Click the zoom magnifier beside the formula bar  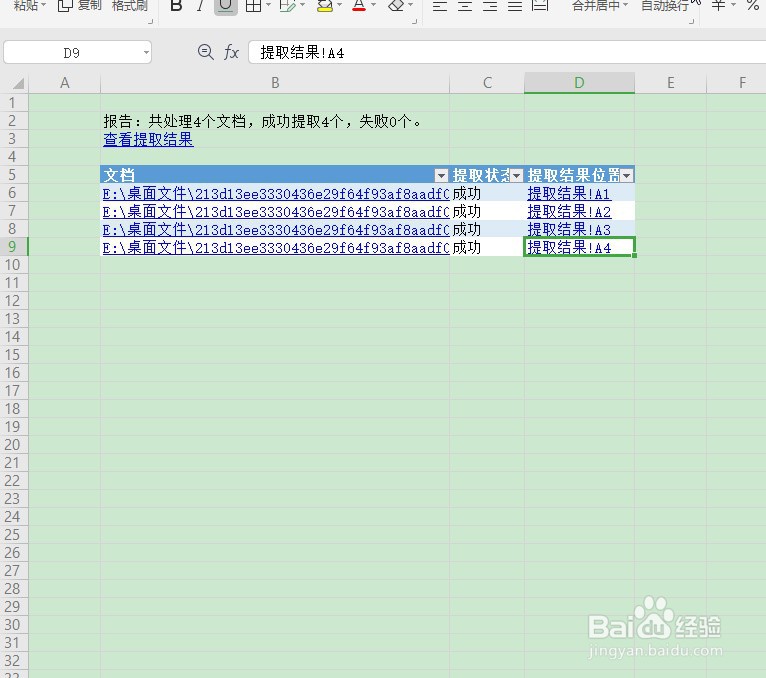206,52
